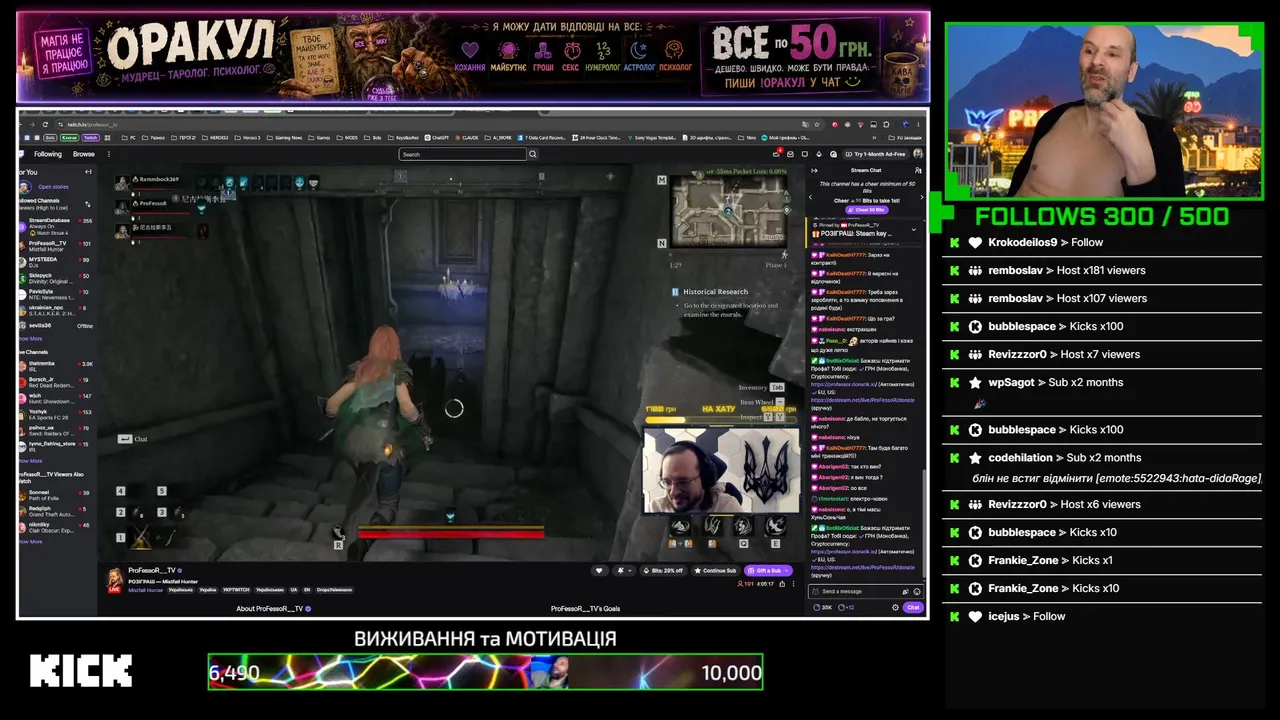
Task: Open emote picker in chat message box
Action: [917, 591]
